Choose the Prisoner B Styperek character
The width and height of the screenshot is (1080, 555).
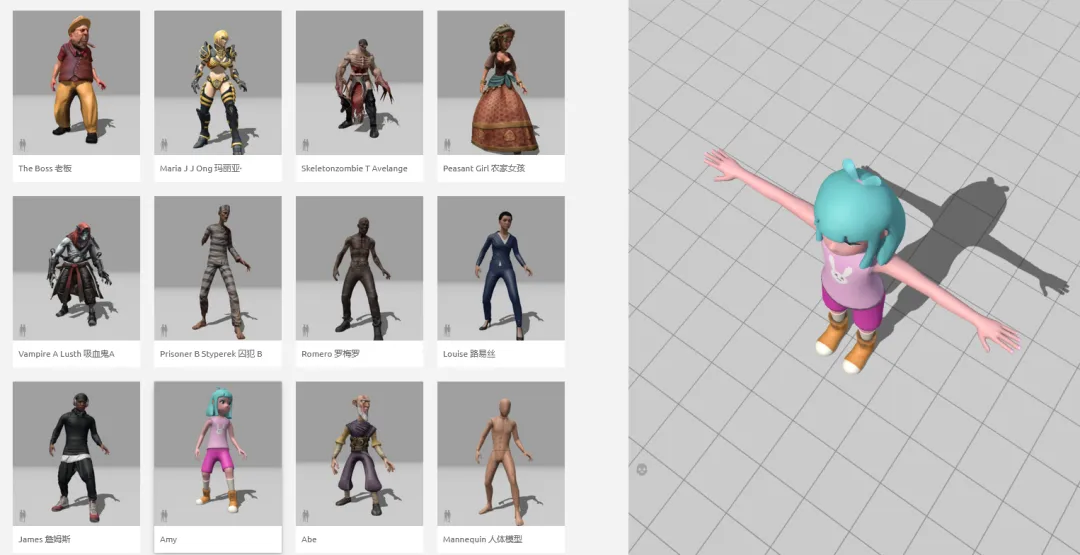click(217, 268)
